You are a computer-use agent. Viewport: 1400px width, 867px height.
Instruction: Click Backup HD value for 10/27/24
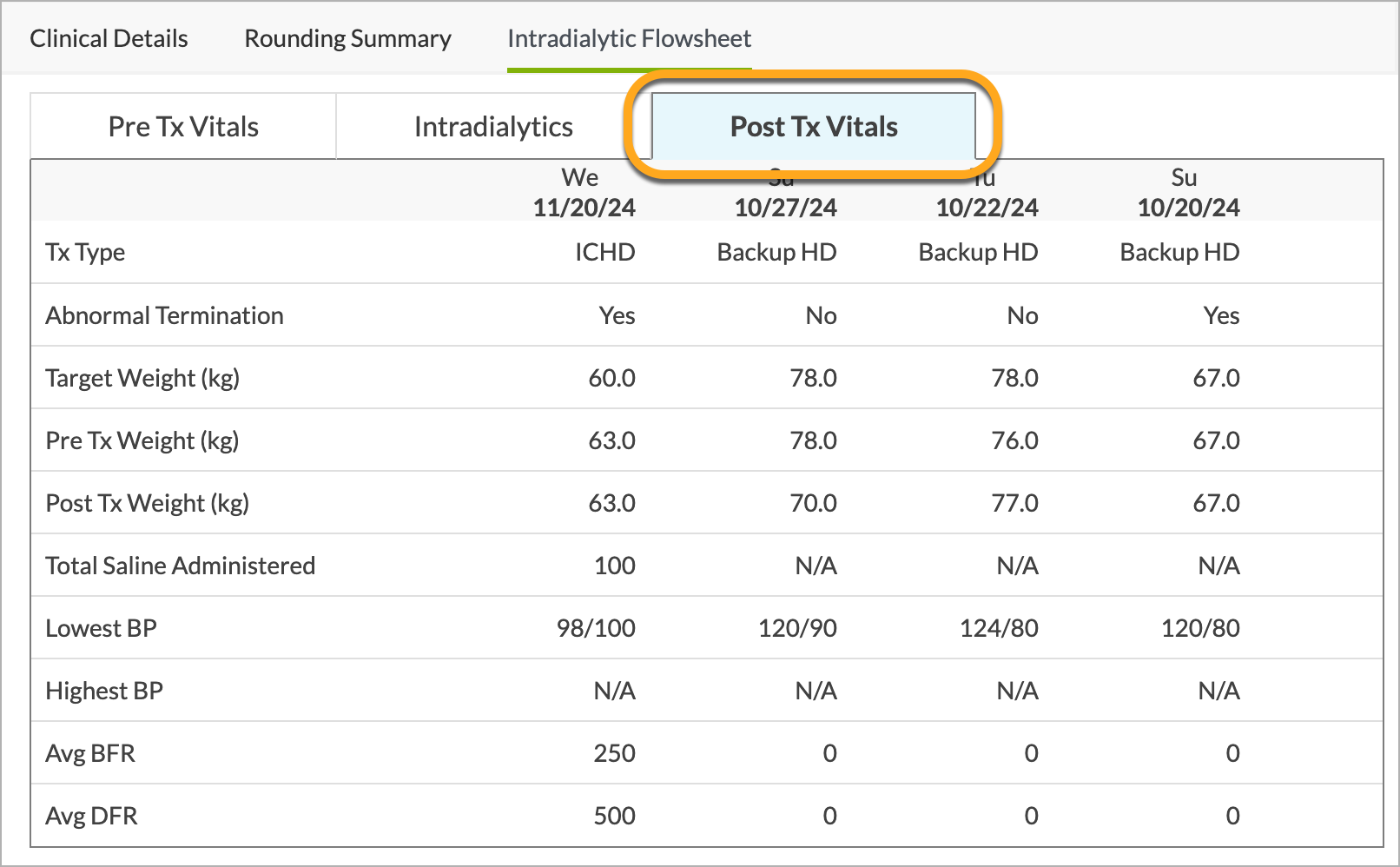[776, 252]
